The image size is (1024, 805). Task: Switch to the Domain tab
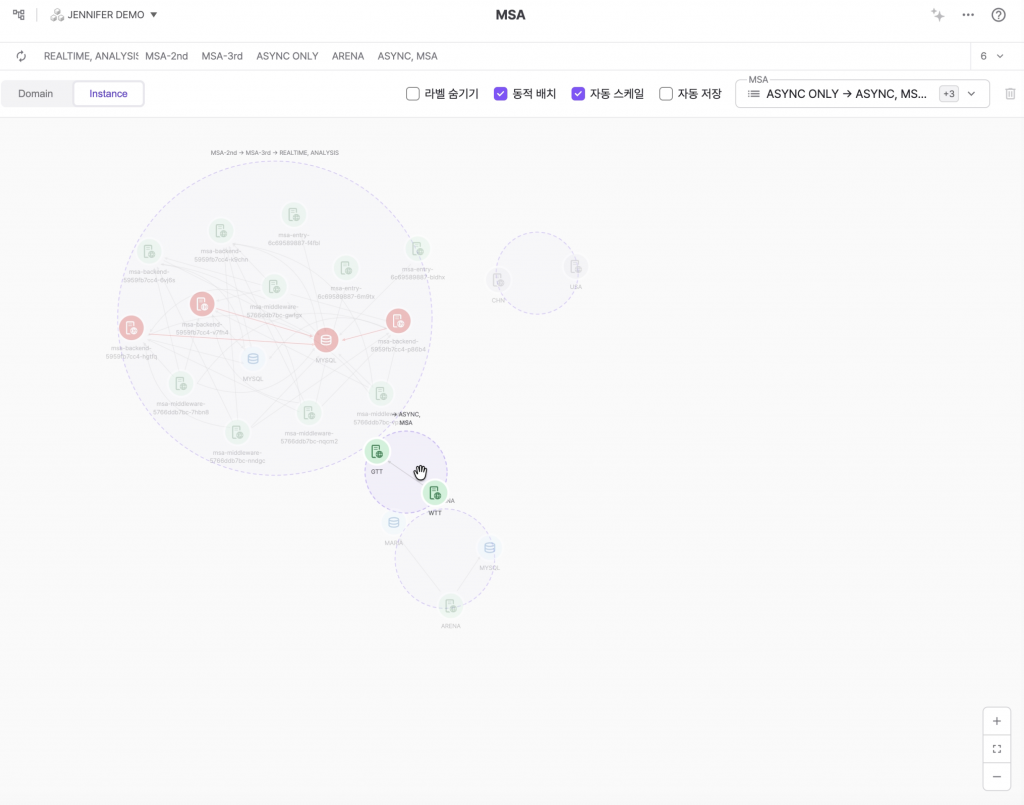pos(36,94)
